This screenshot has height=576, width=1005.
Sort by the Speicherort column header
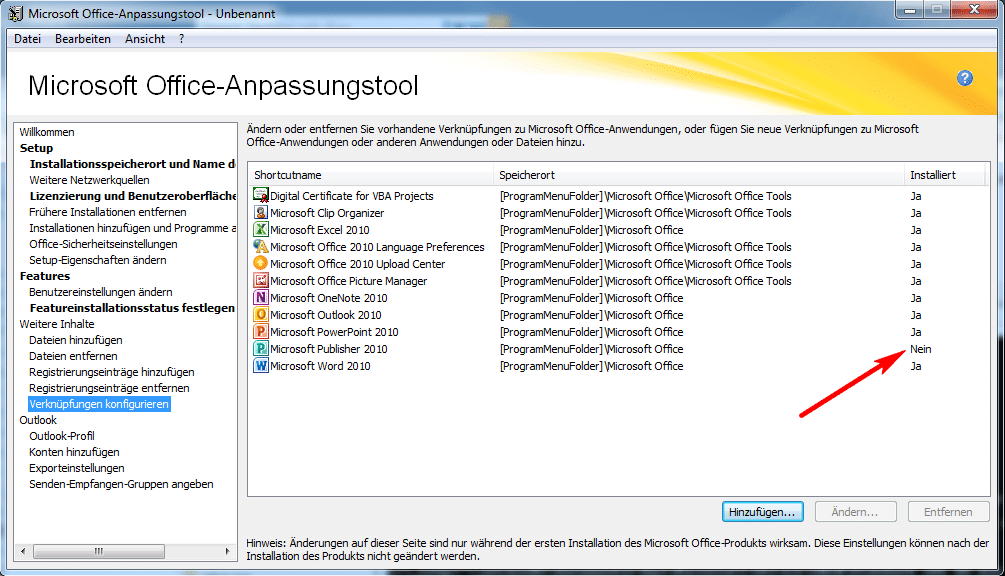pos(699,175)
